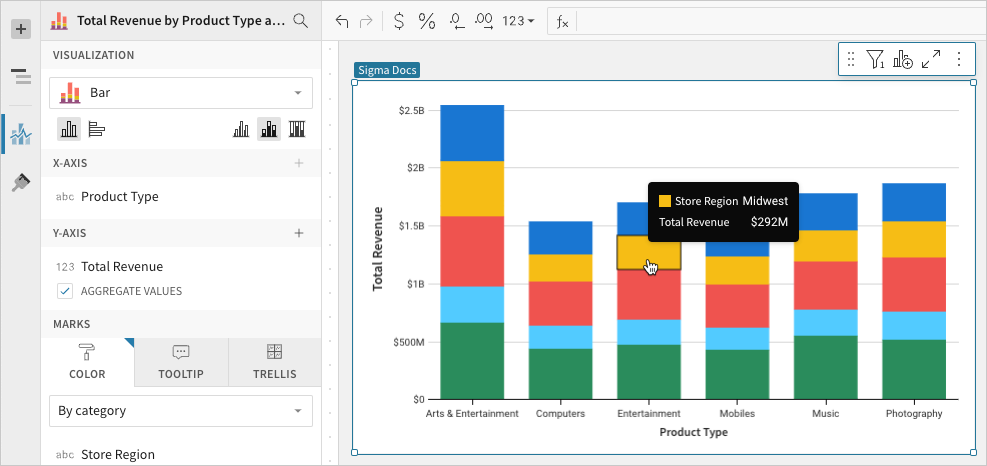This screenshot has width=987, height=466.
Task: Click the green bottom segment of the Computers bar
Action: pos(560,374)
